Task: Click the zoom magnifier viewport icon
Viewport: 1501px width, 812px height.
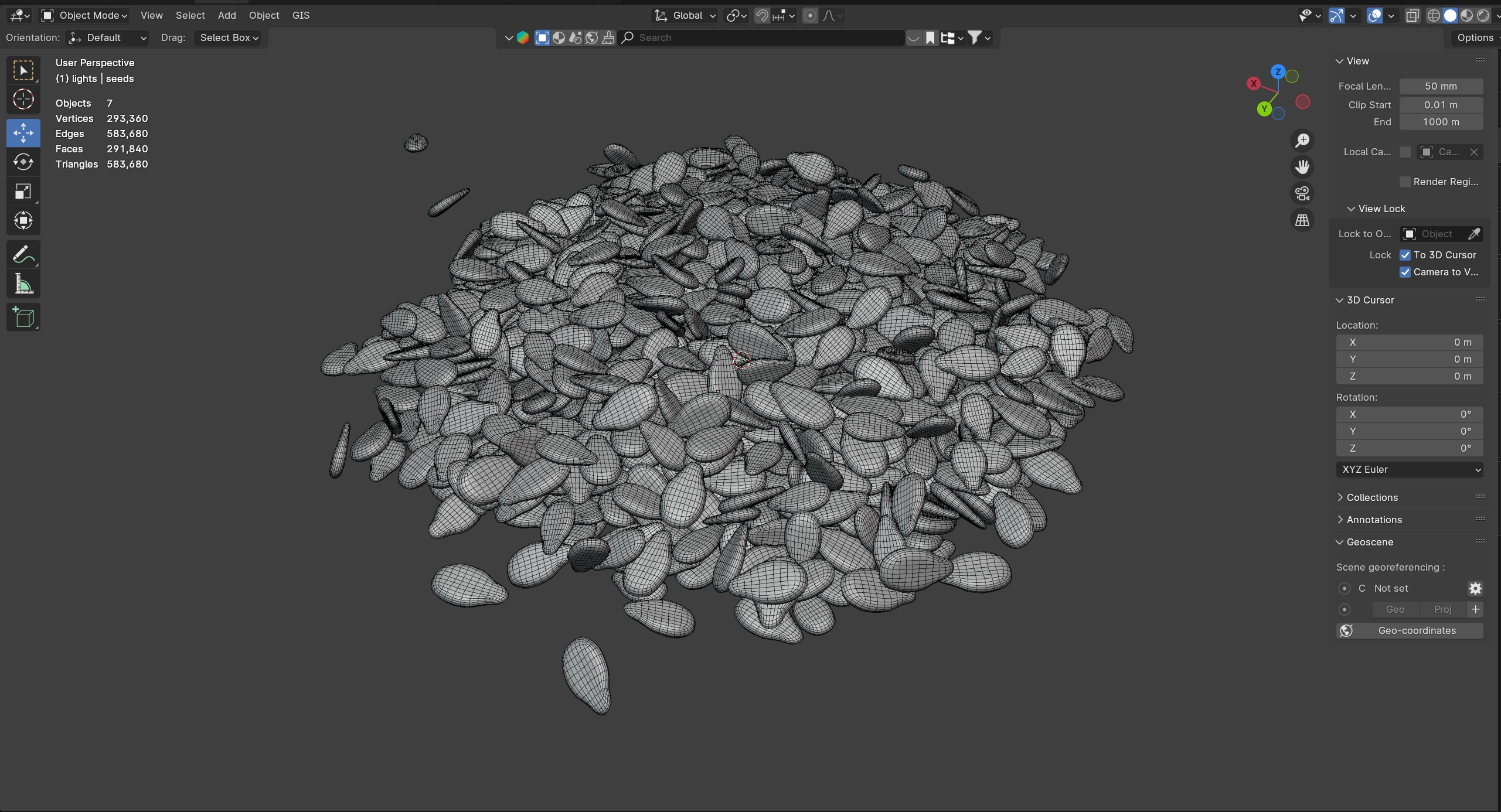Action: [x=1302, y=141]
